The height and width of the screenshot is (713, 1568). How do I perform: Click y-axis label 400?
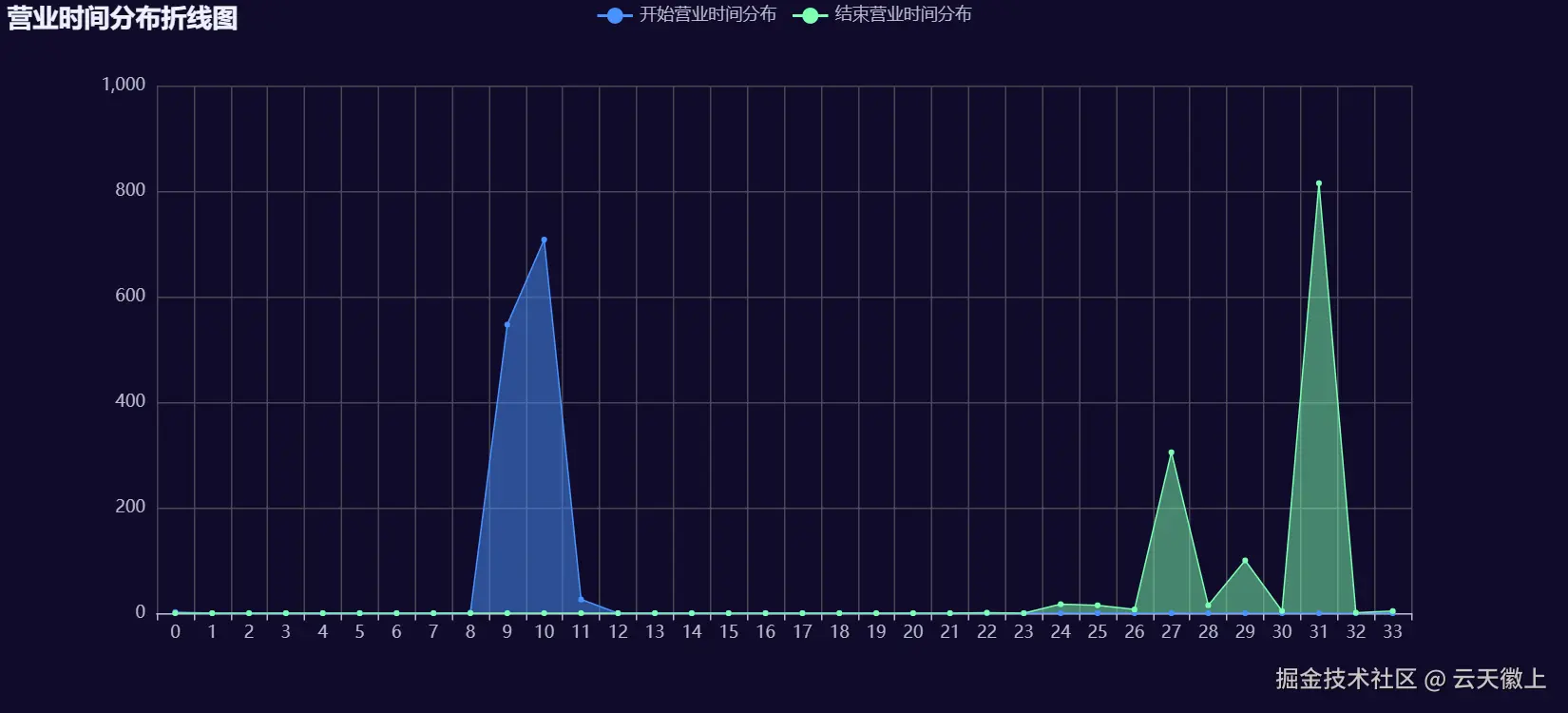[130, 401]
